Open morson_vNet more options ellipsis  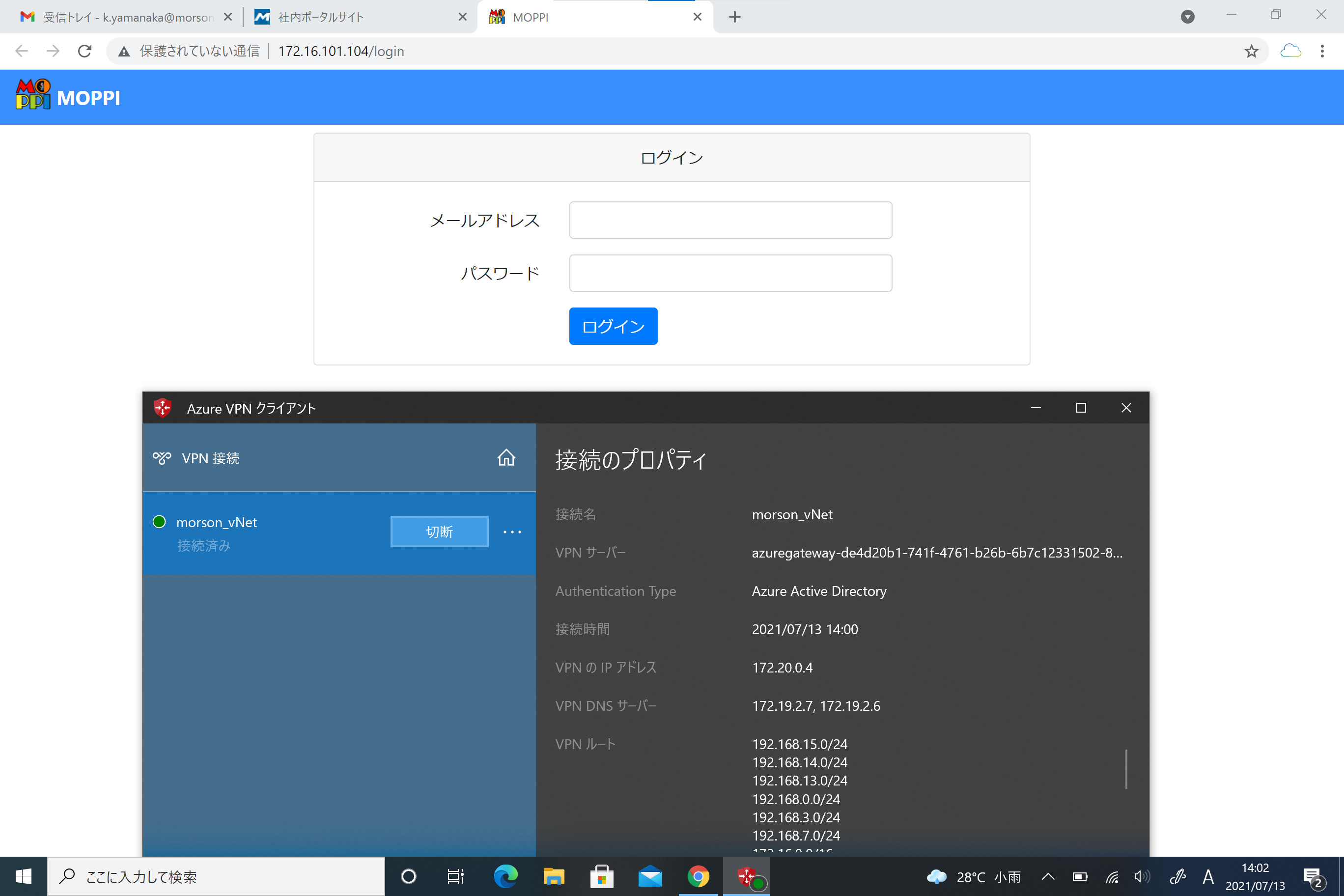(512, 532)
